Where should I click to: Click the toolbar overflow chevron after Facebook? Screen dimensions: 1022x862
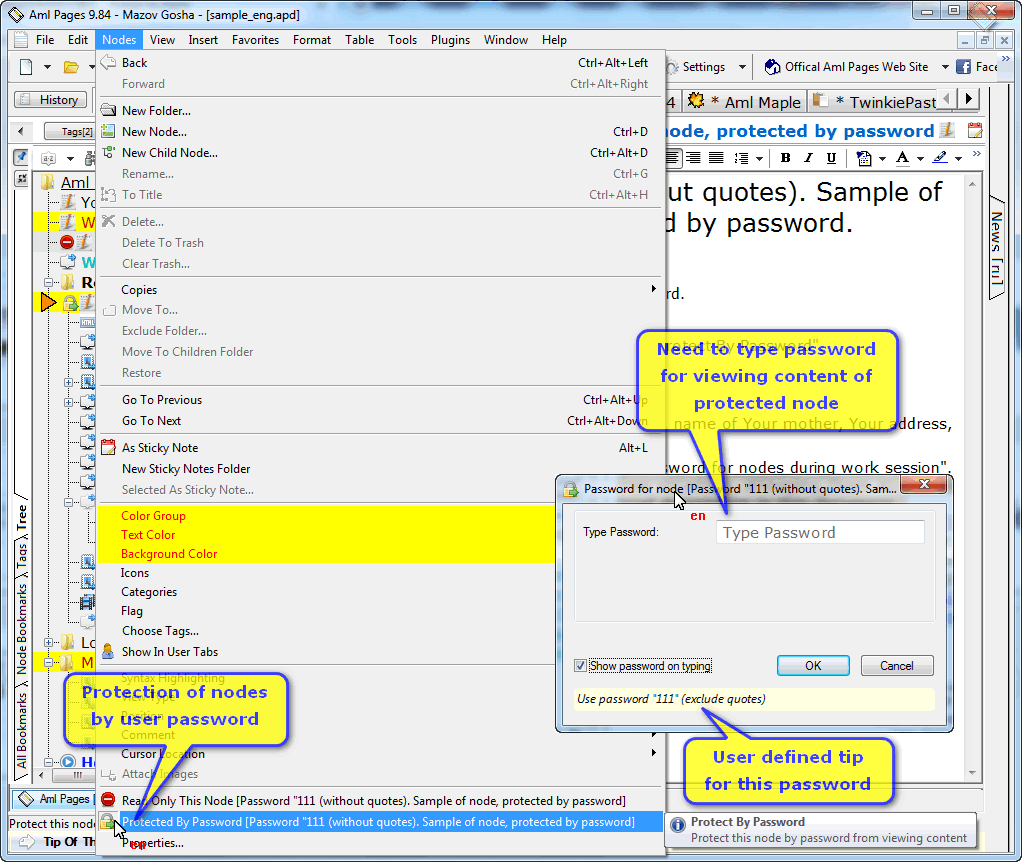1006,59
